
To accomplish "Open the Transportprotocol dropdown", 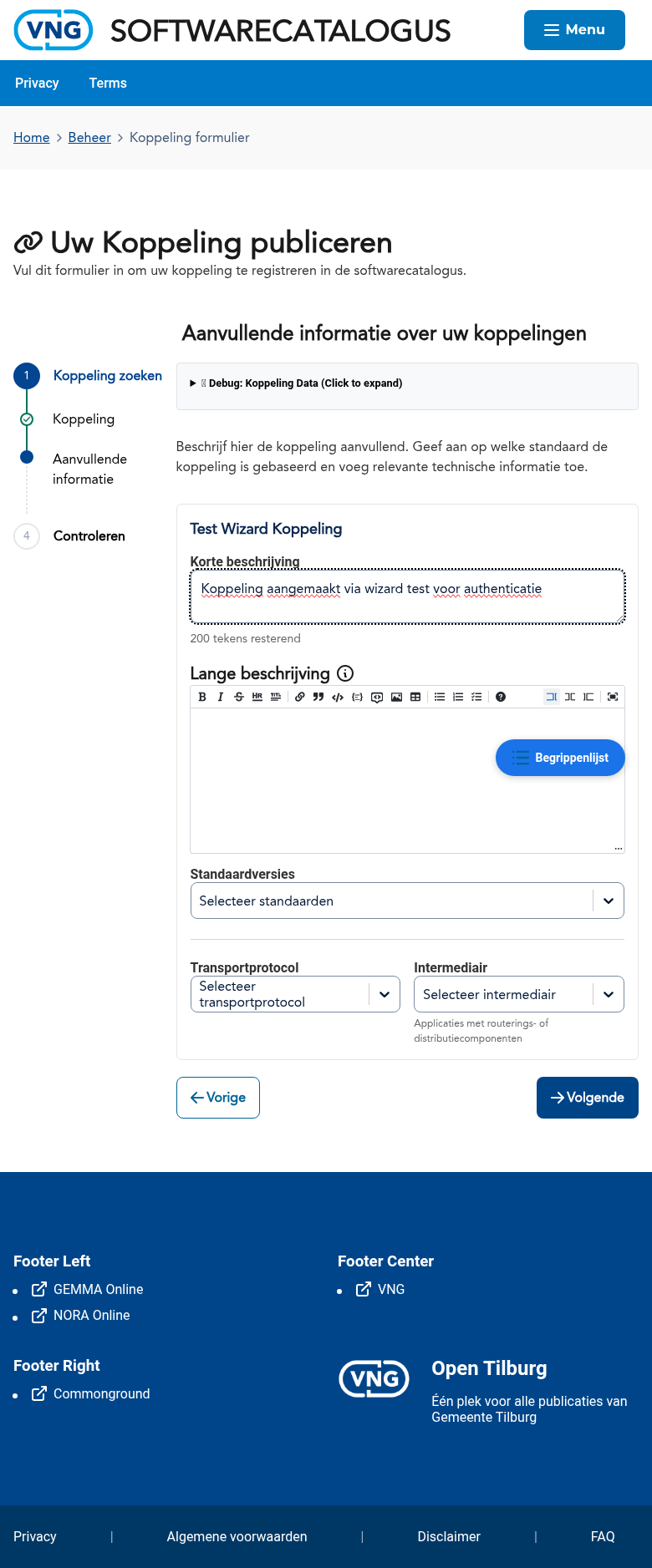I will (x=294, y=994).
